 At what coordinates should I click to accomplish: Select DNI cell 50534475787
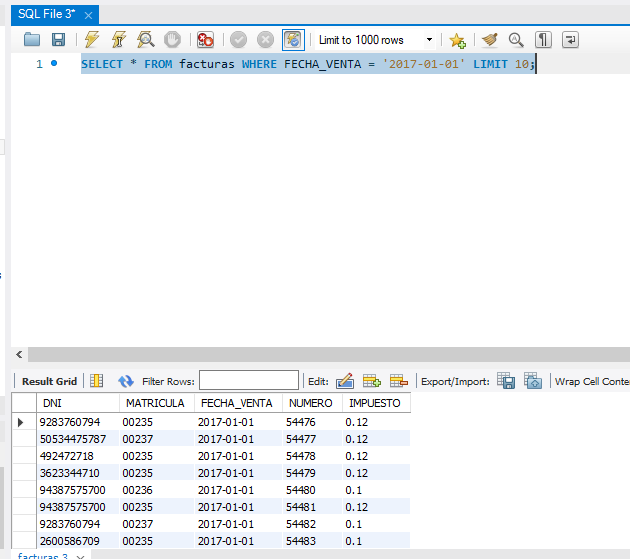[x=78, y=439]
